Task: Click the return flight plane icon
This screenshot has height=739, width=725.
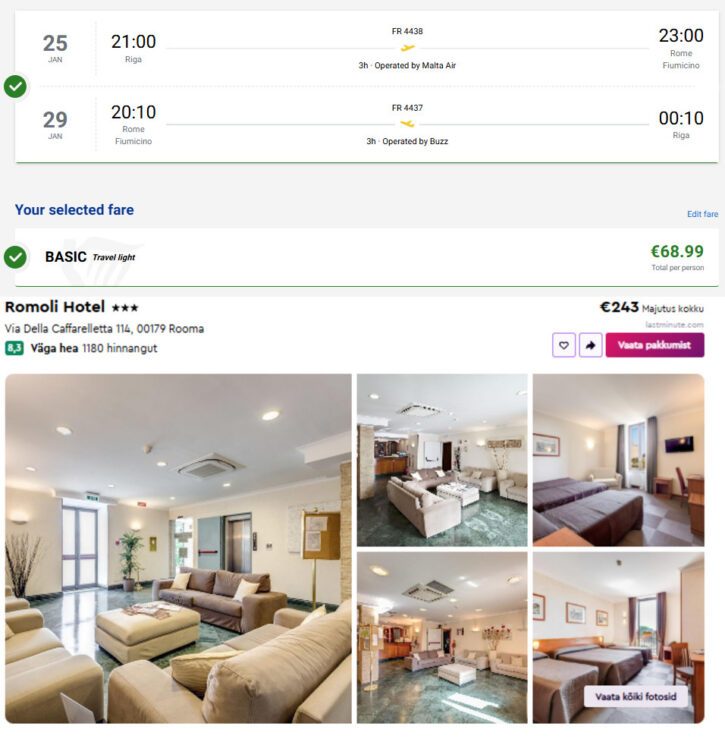Action: point(407,124)
